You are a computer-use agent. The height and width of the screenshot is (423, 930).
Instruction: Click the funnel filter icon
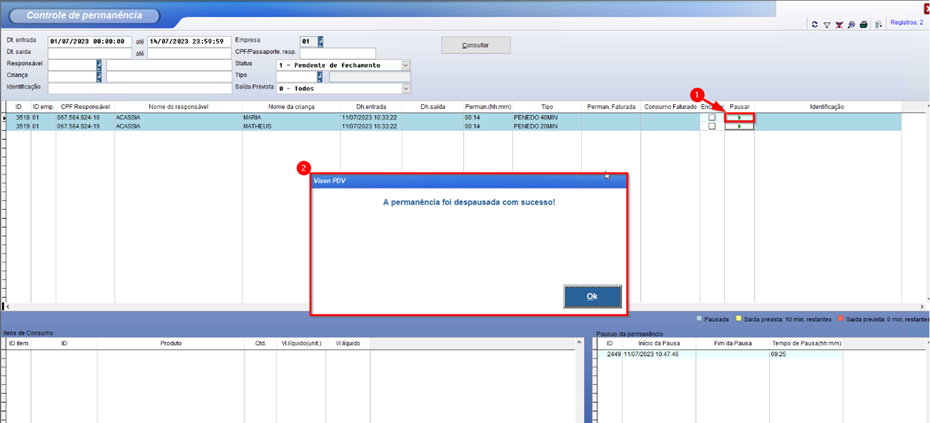[827, 25]
